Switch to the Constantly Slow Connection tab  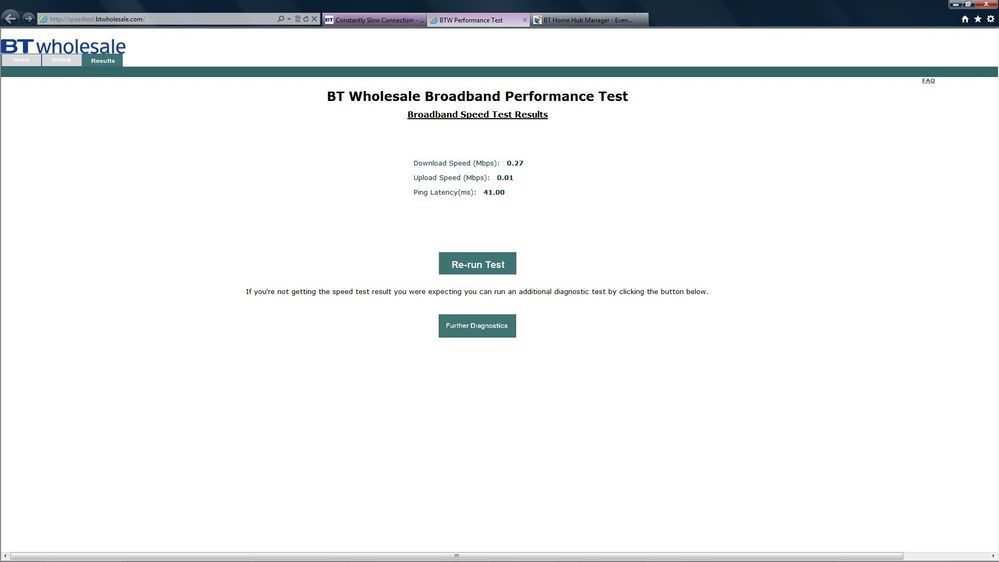point(374,20)
